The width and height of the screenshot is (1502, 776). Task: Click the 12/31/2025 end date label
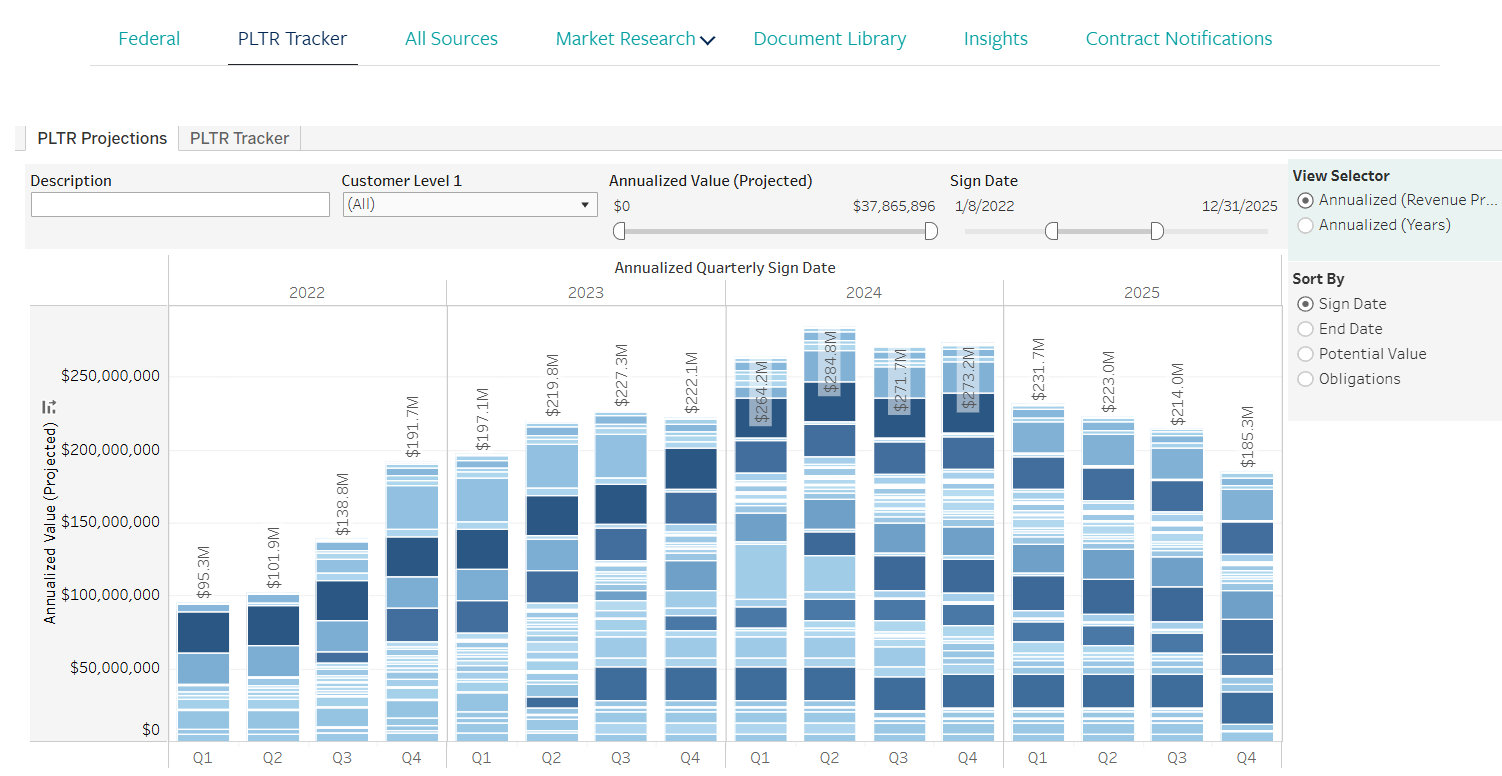1240,206
